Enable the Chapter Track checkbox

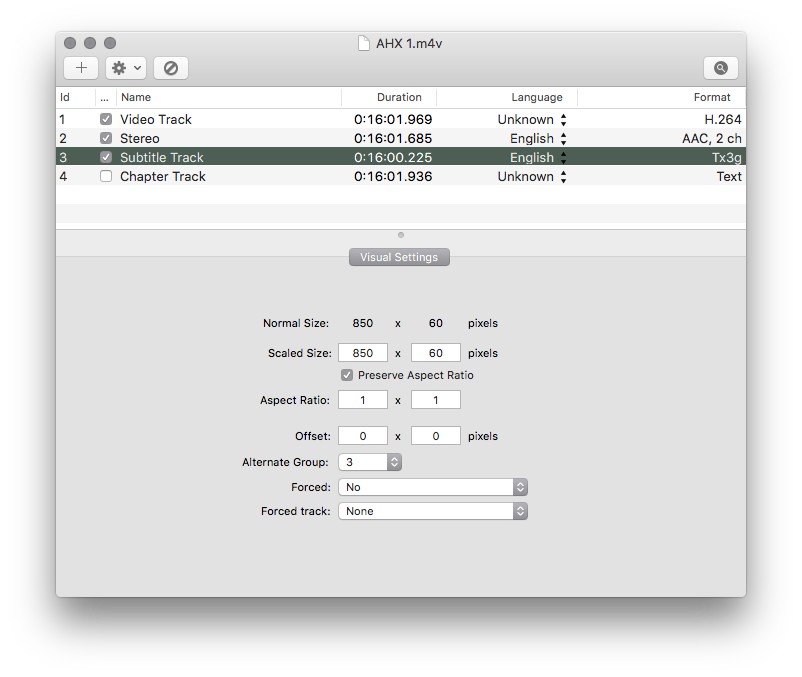click(106, 176)
